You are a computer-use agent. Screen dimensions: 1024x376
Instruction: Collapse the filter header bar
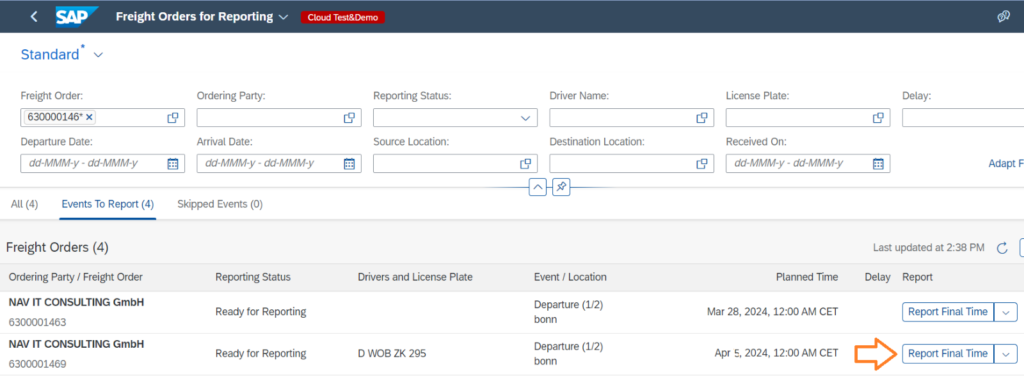coord(537,187)
